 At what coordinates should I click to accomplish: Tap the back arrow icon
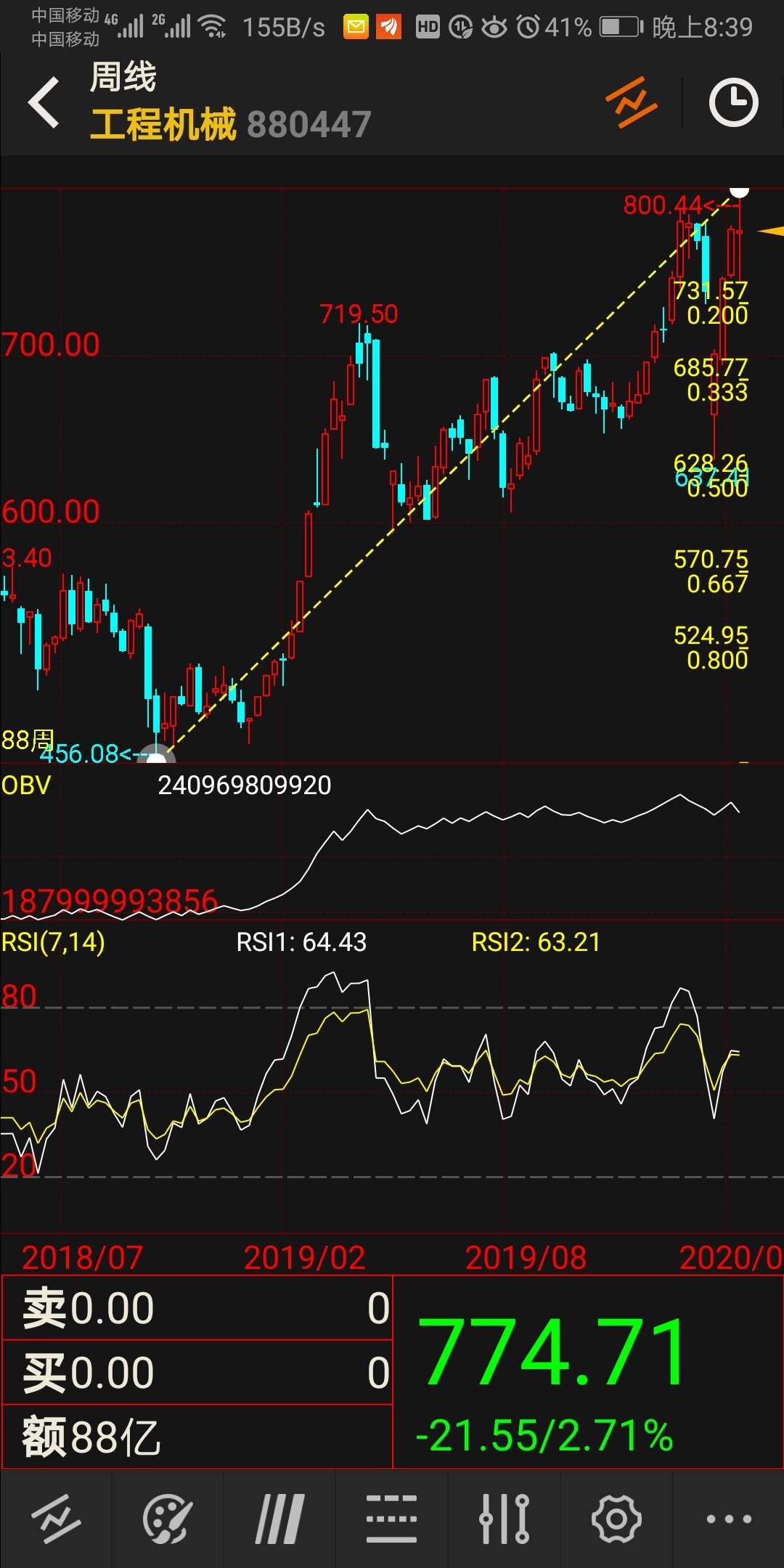point(44,102)
